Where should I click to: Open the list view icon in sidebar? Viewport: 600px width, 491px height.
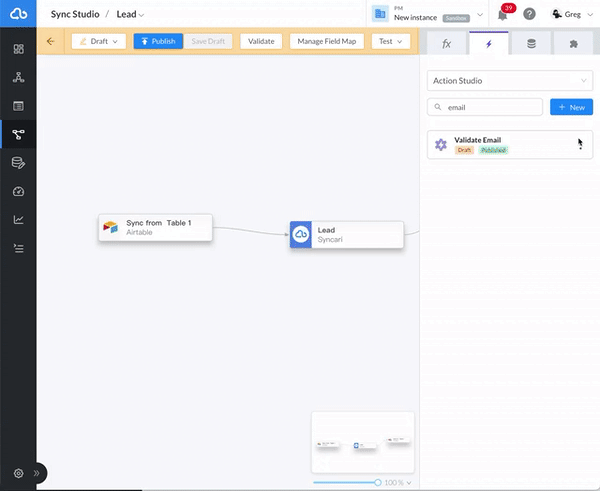click(18, 106)
